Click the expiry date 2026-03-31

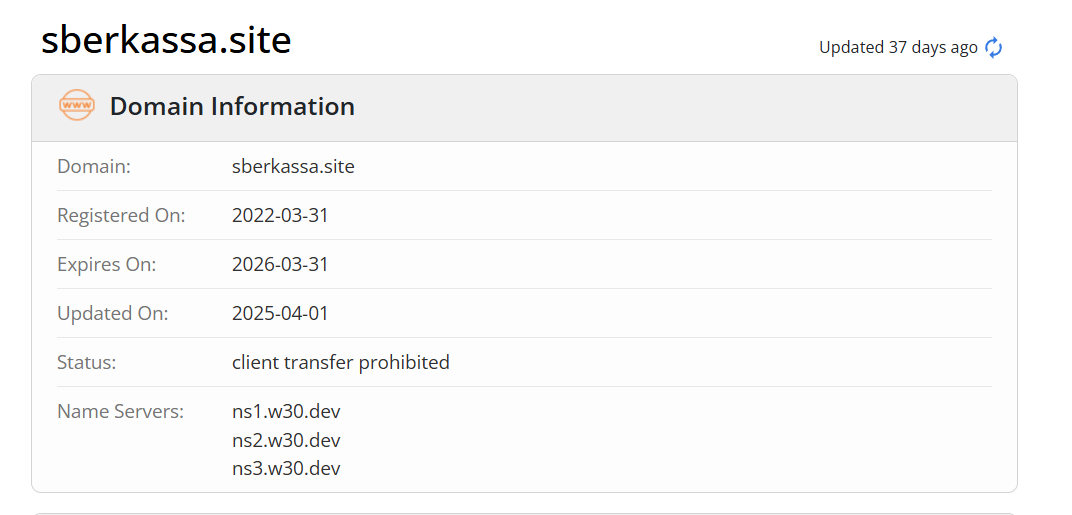[x=280, y=264]
